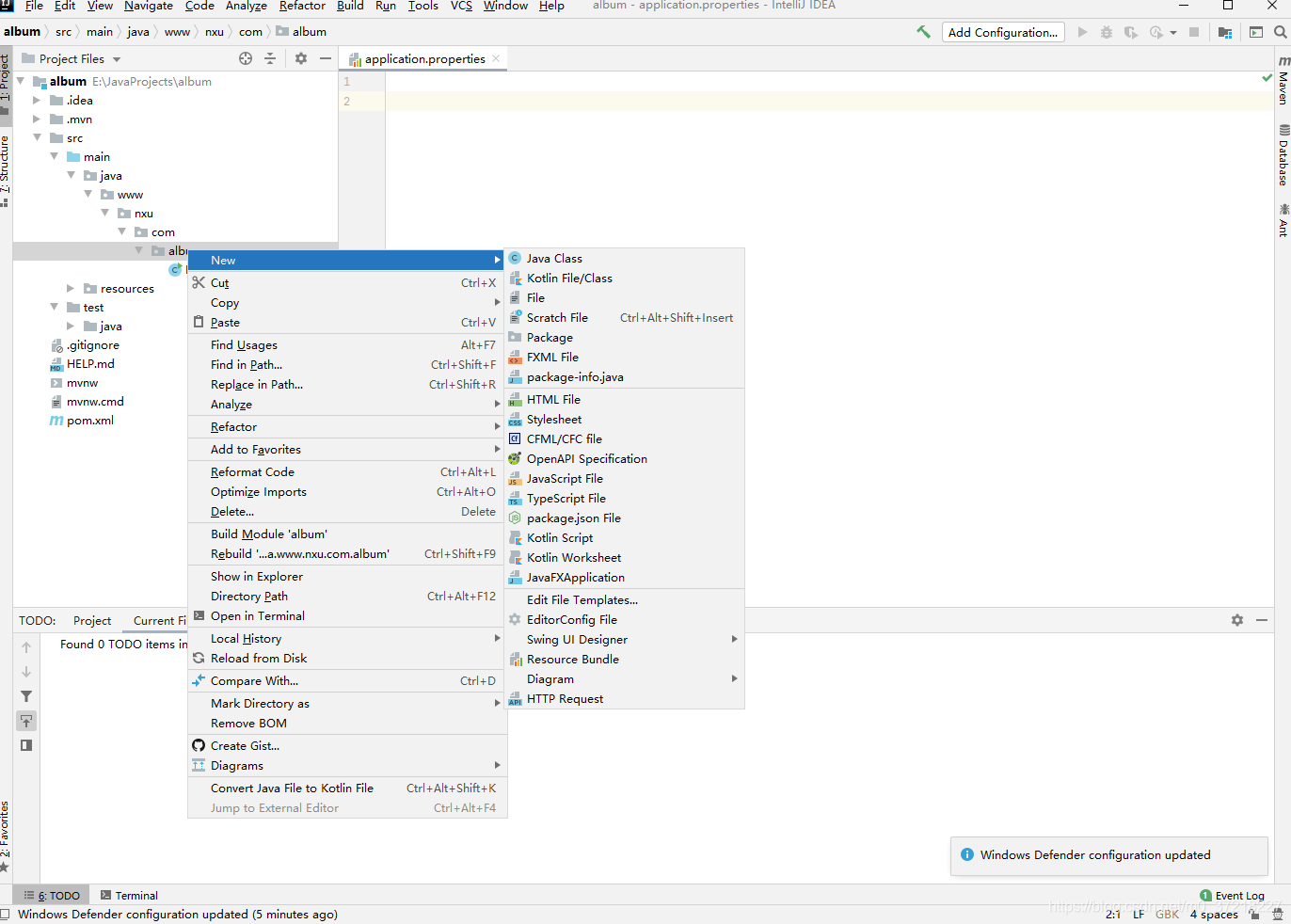The height and width of the screenshot is (924, 1291).
Task: Click line 2 in the editor
Action: 829,101
